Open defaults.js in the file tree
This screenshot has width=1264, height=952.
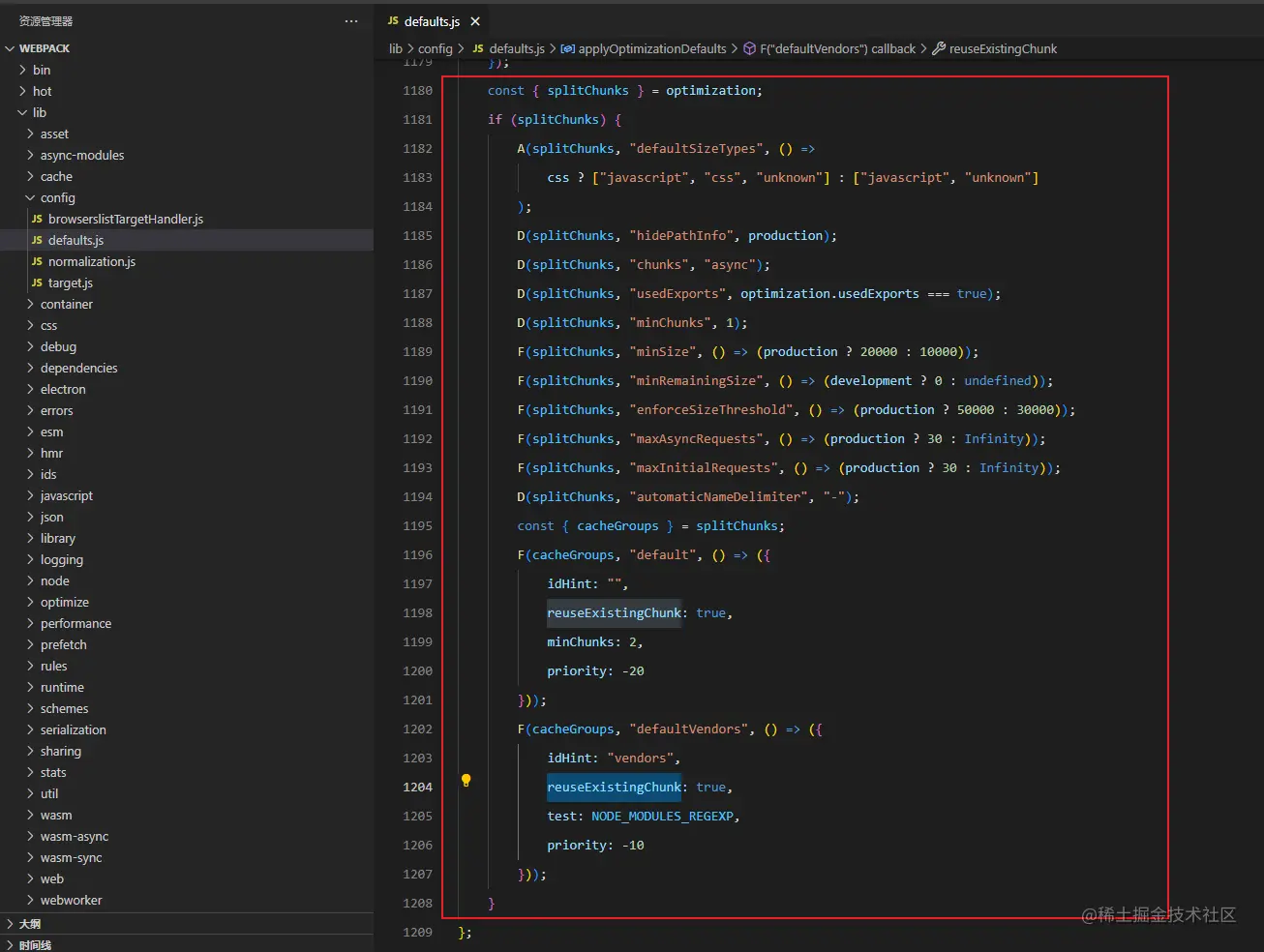tap(75, 241)
